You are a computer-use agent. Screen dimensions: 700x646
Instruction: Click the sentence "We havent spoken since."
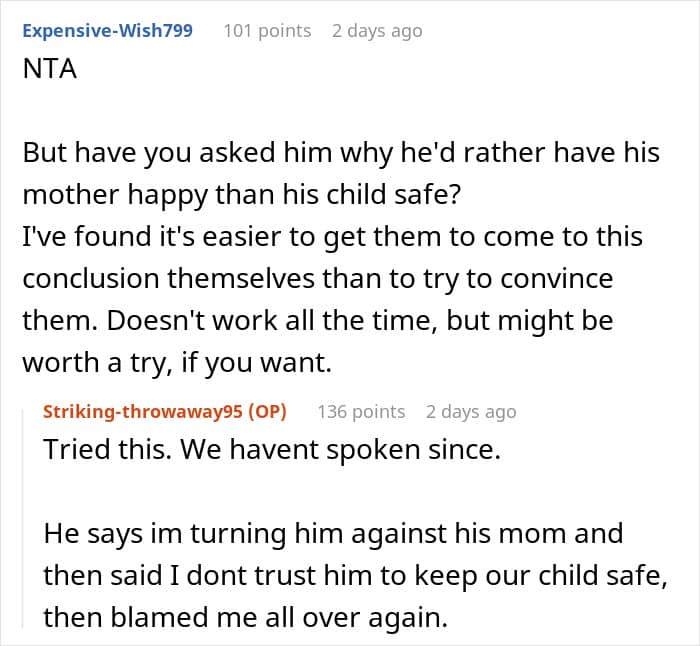tap(335, 449)
